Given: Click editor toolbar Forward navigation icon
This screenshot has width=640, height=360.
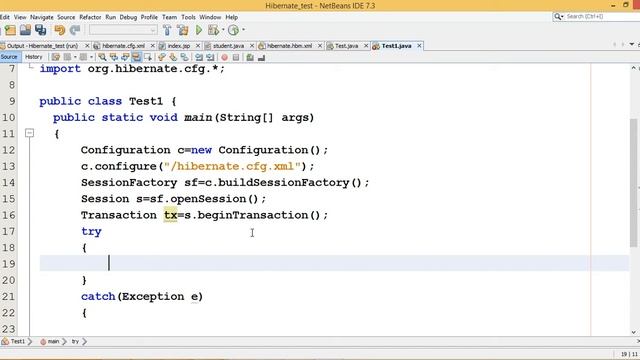Looking at the screenshot, I should (83, 57).
